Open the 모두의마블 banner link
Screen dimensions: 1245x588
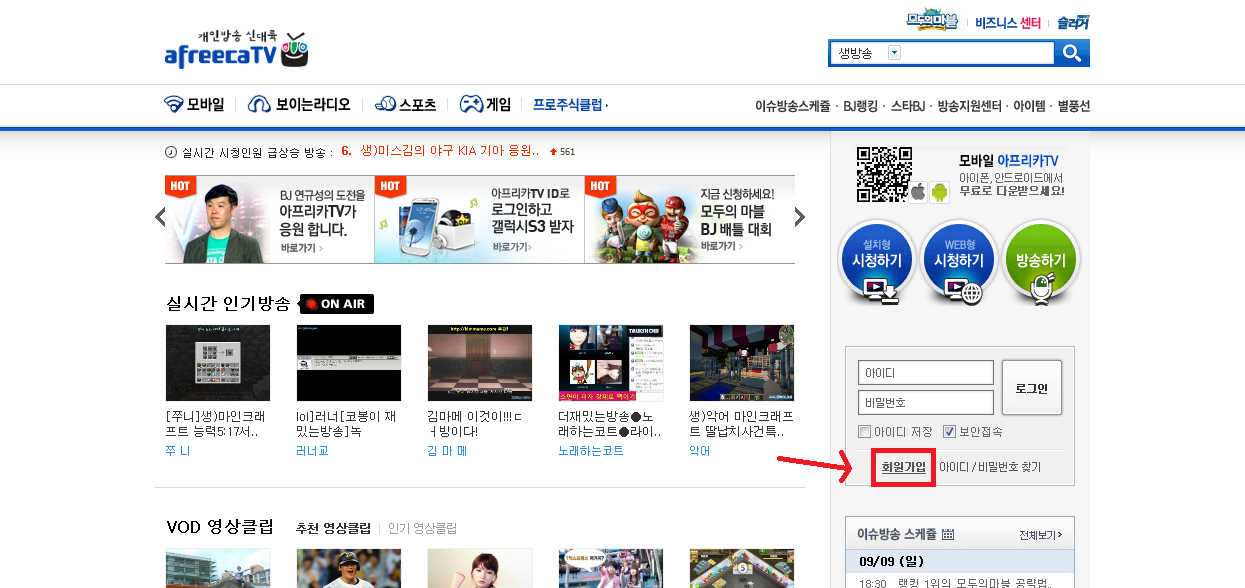coord(932,21)
